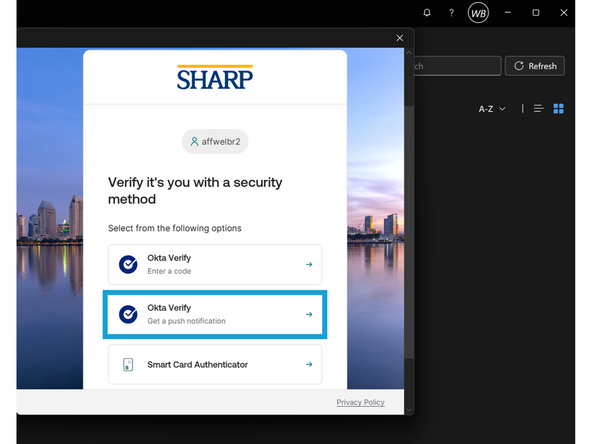Click the Refresh button

point(535,66)
